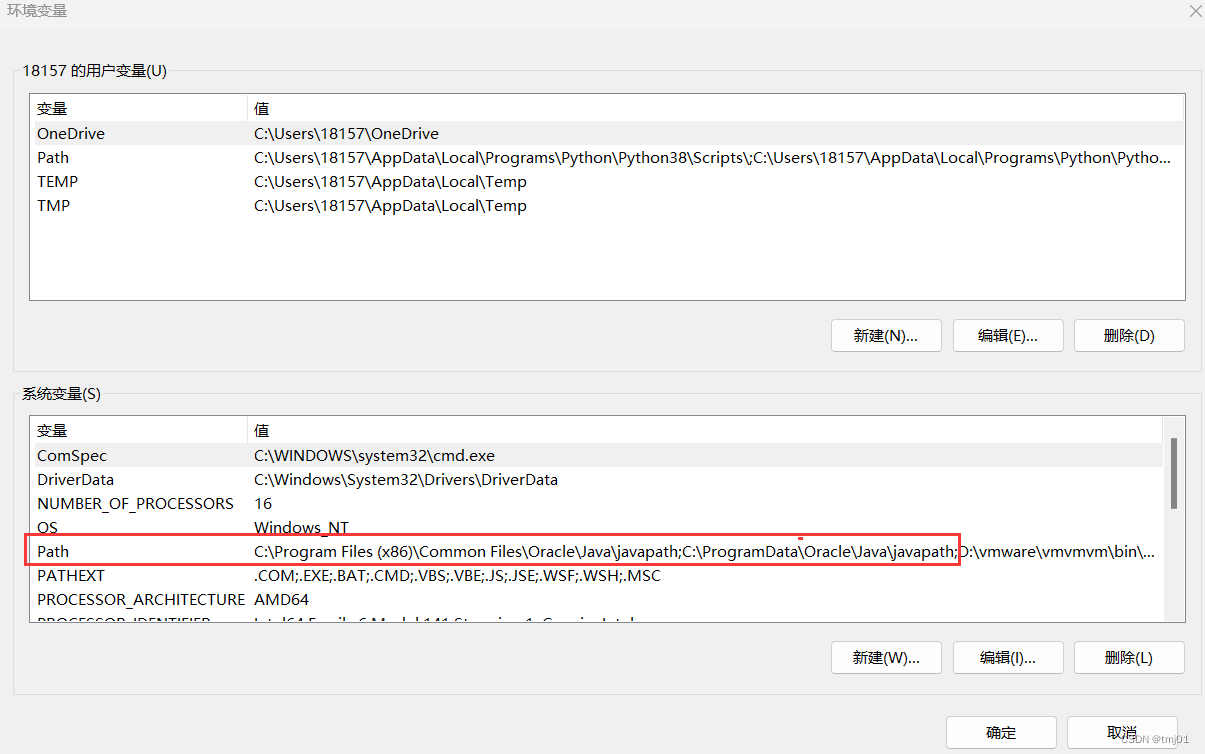Select the TEMP user variable
Viewport: 1205px width, 754px height.
[x=607, y=182]
